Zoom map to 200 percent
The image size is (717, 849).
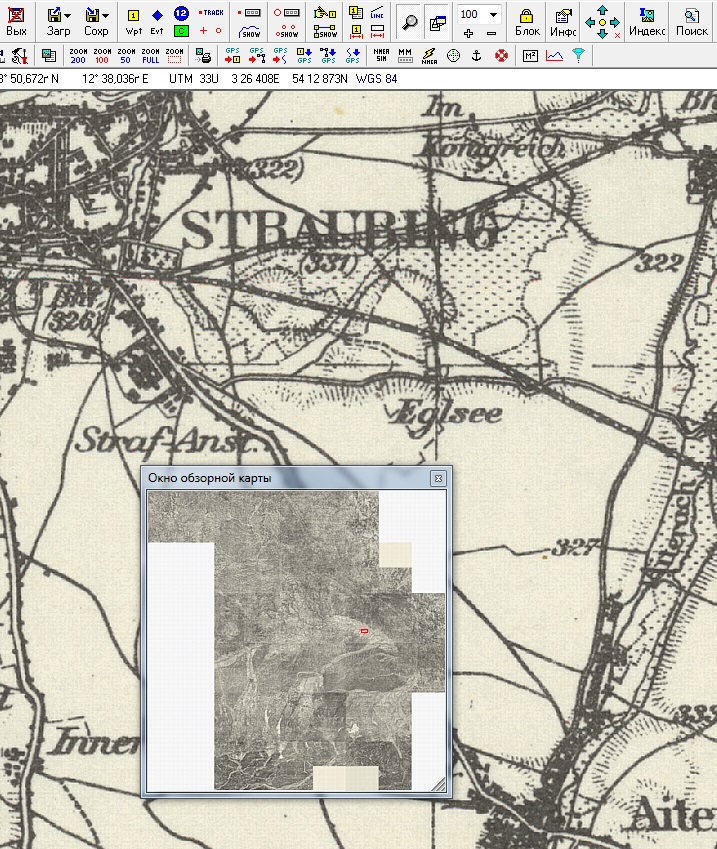coord(78,55)
